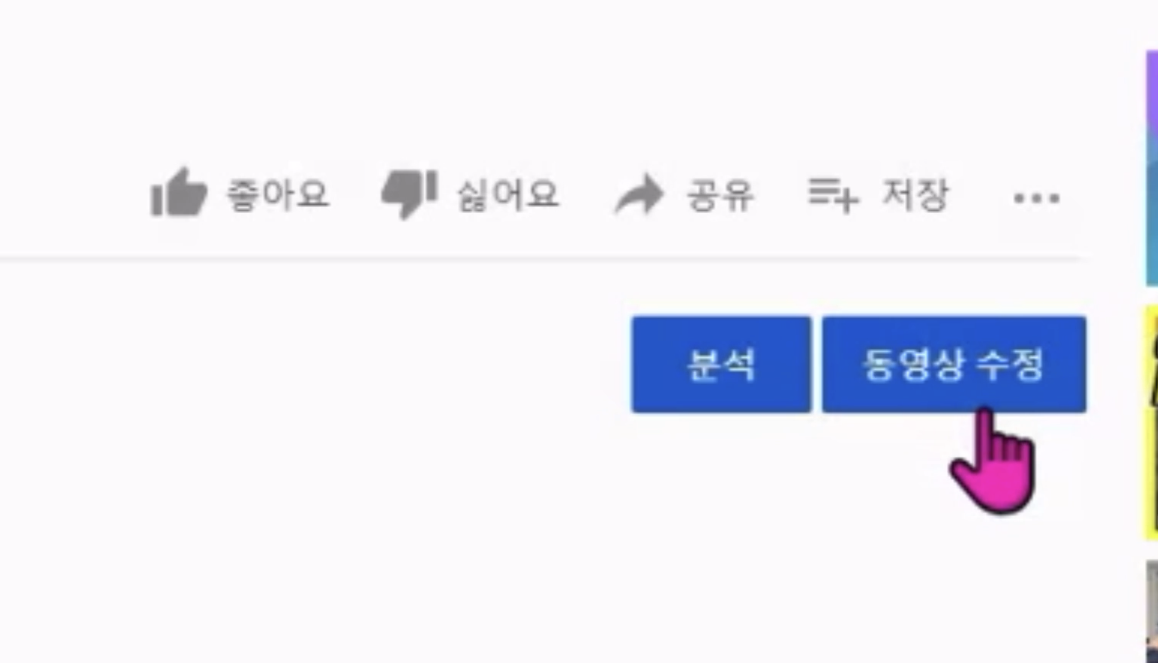Click the 동영상 수정 edit button
This screenshot has height=663, width=1158.
pos(954,364)
